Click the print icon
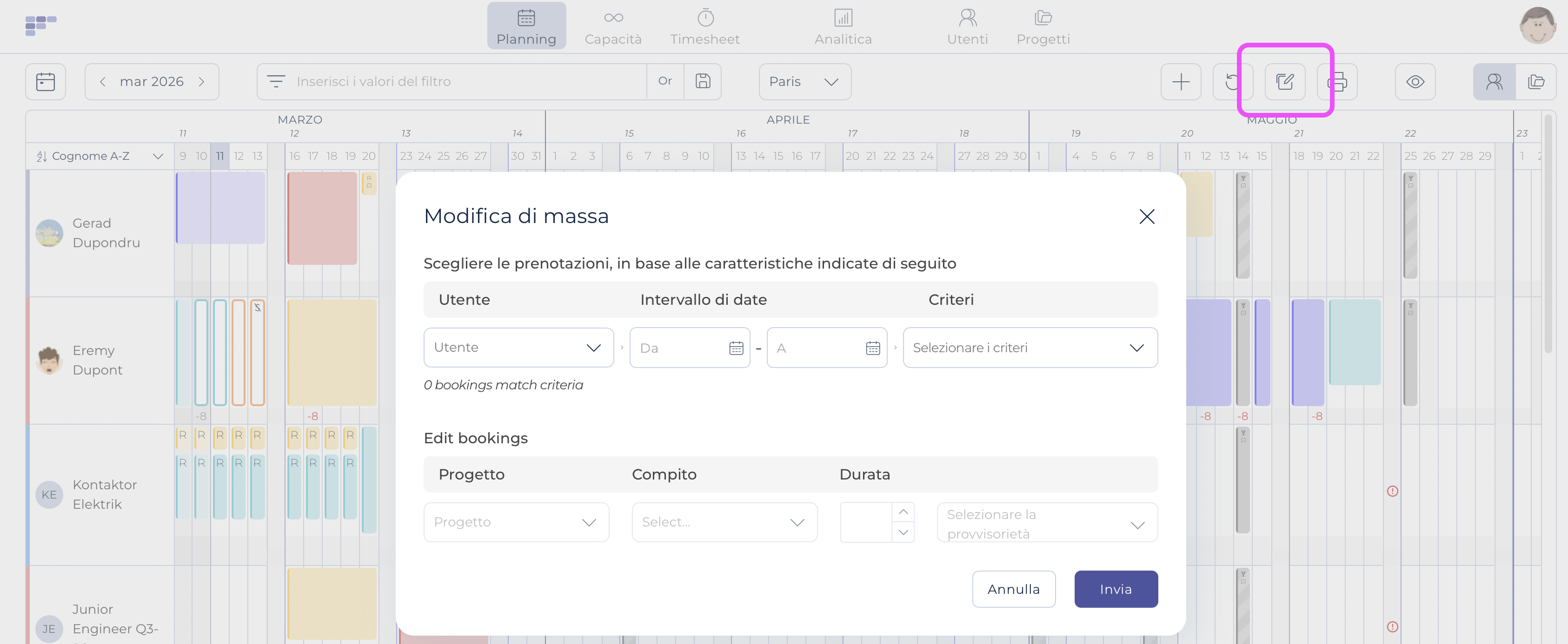1568x644 pixels. pos(1338,81)
